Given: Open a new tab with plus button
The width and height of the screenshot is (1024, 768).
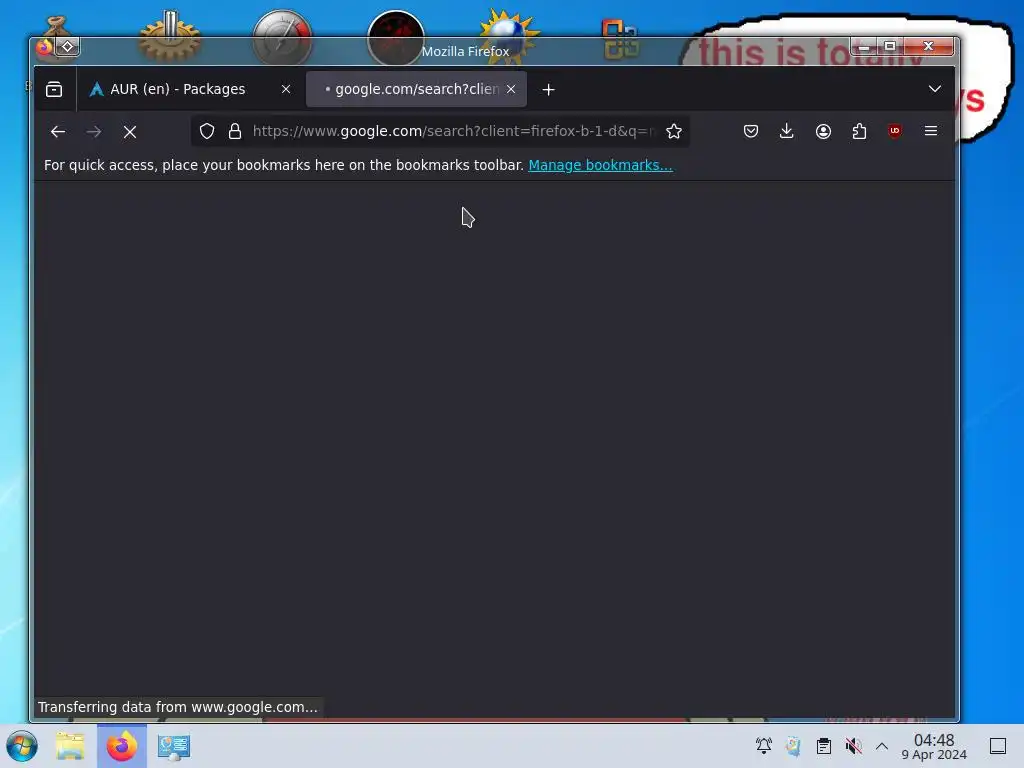Looking at the screenshot, I should click(549, 89).
